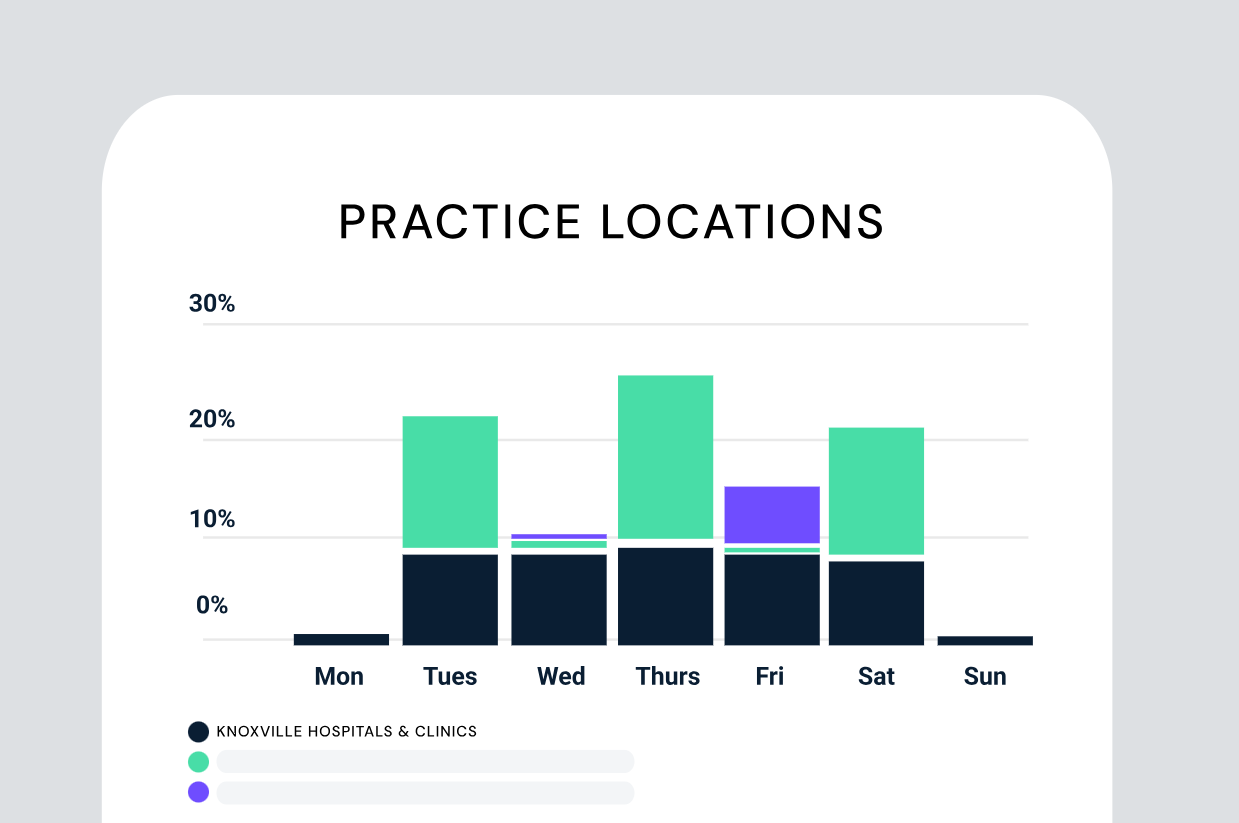1239x823 pixels.
Task: Click the purple legend dot
Action: [x=198, y=792]
